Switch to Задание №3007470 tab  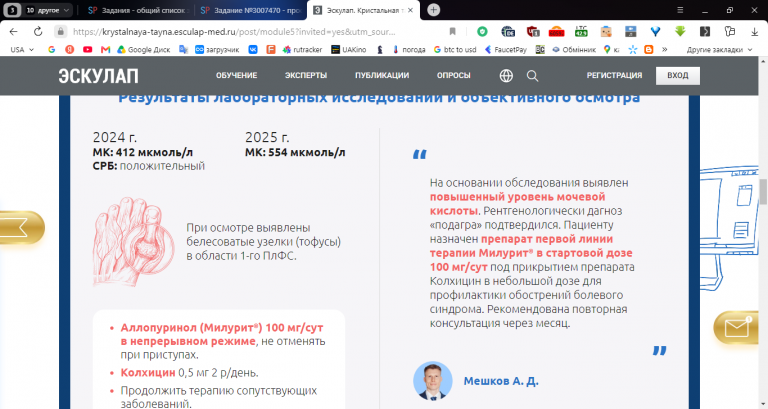pyautogui.click(x=251, y=10)
